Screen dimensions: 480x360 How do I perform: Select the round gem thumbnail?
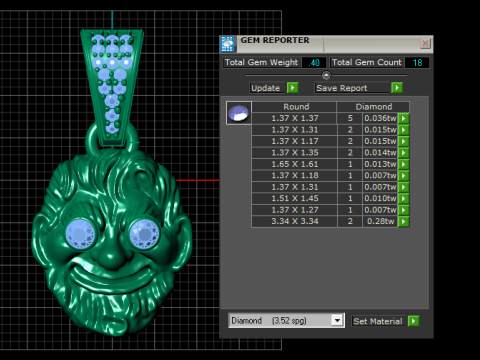tap(239, 113)
